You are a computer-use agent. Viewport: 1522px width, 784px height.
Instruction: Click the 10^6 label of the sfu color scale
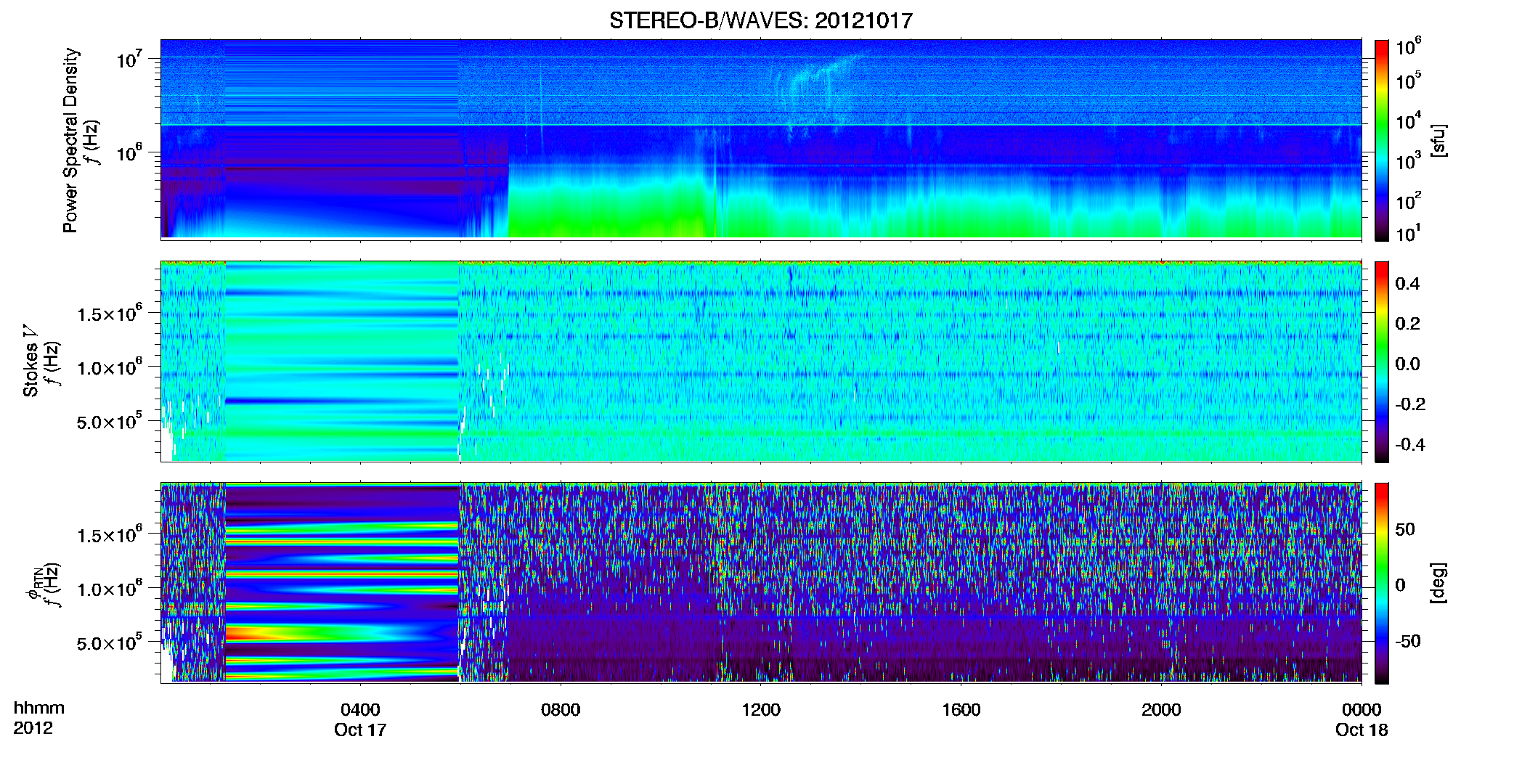(x=1408, y=47)
